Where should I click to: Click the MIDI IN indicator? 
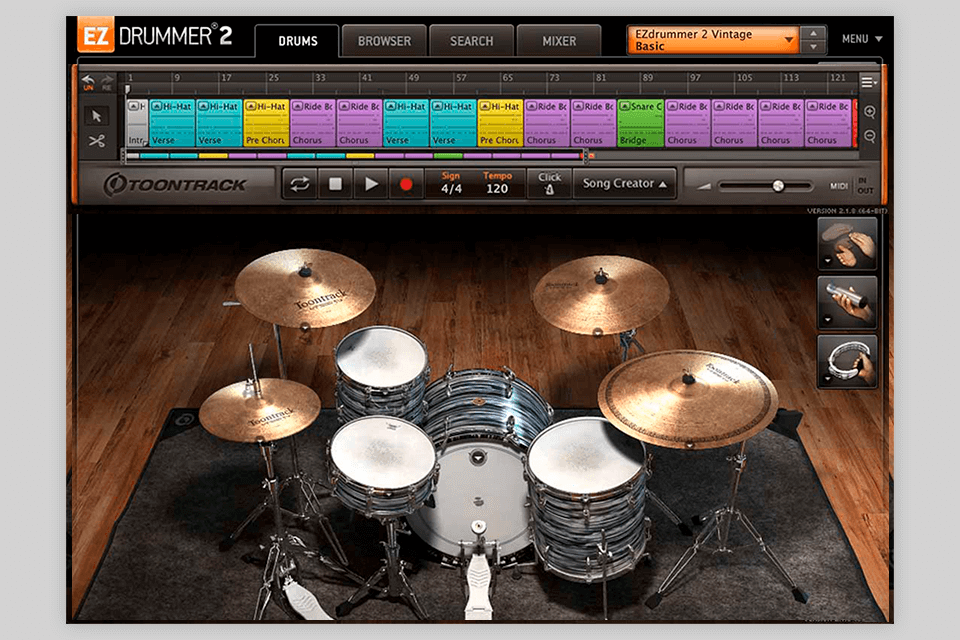click(863, 181)
